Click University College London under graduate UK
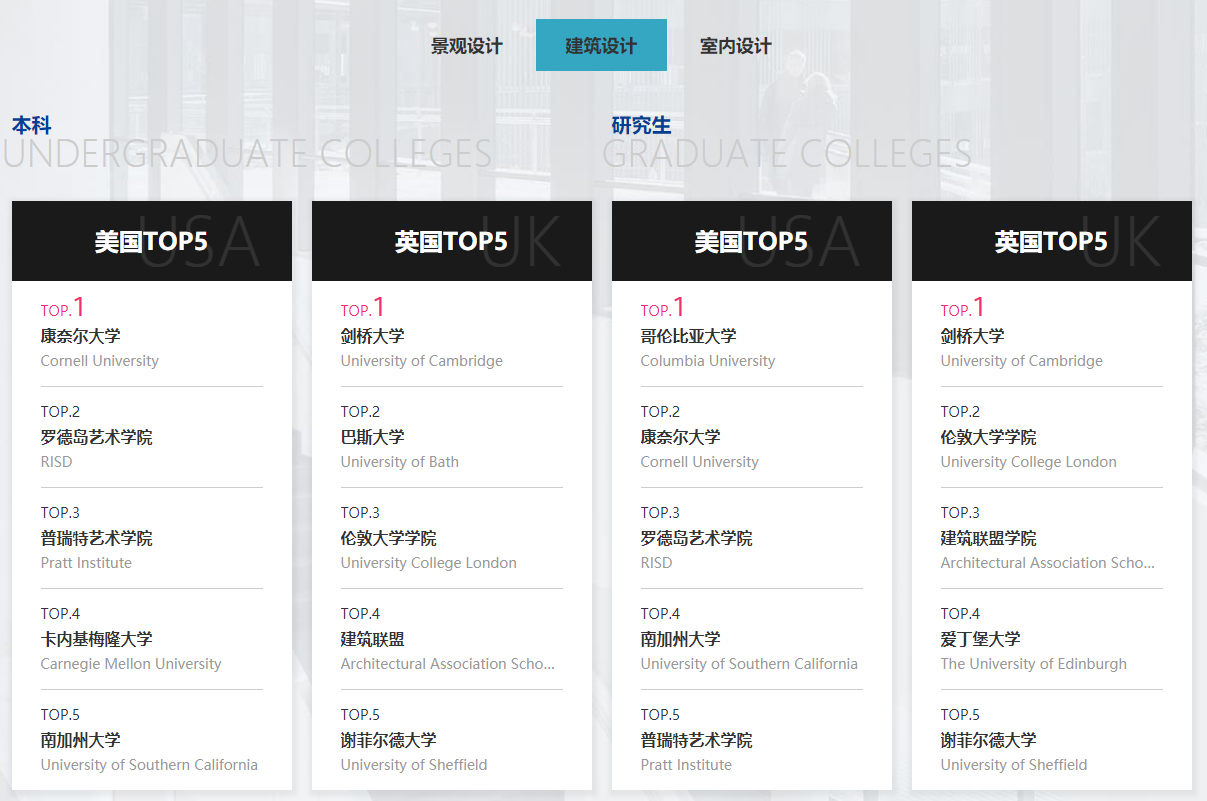The height and width of the screenshot is (801, 1207). point(1029,462)
